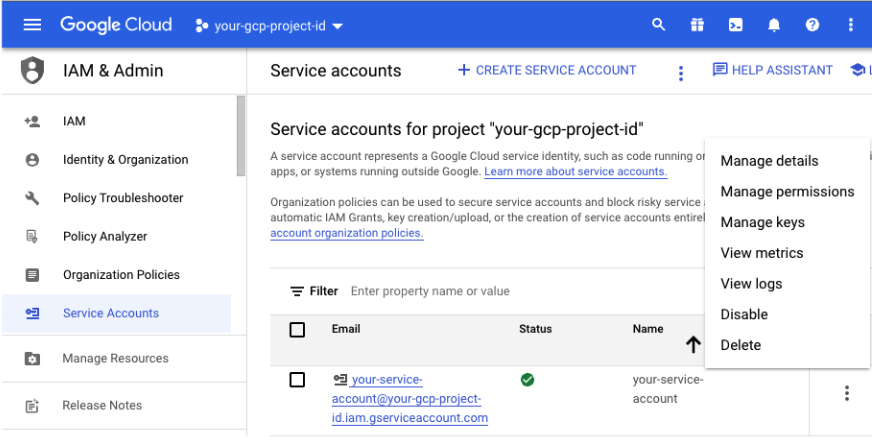
Task: Click Manage Resources folder icon
Action: pos(32,359)
